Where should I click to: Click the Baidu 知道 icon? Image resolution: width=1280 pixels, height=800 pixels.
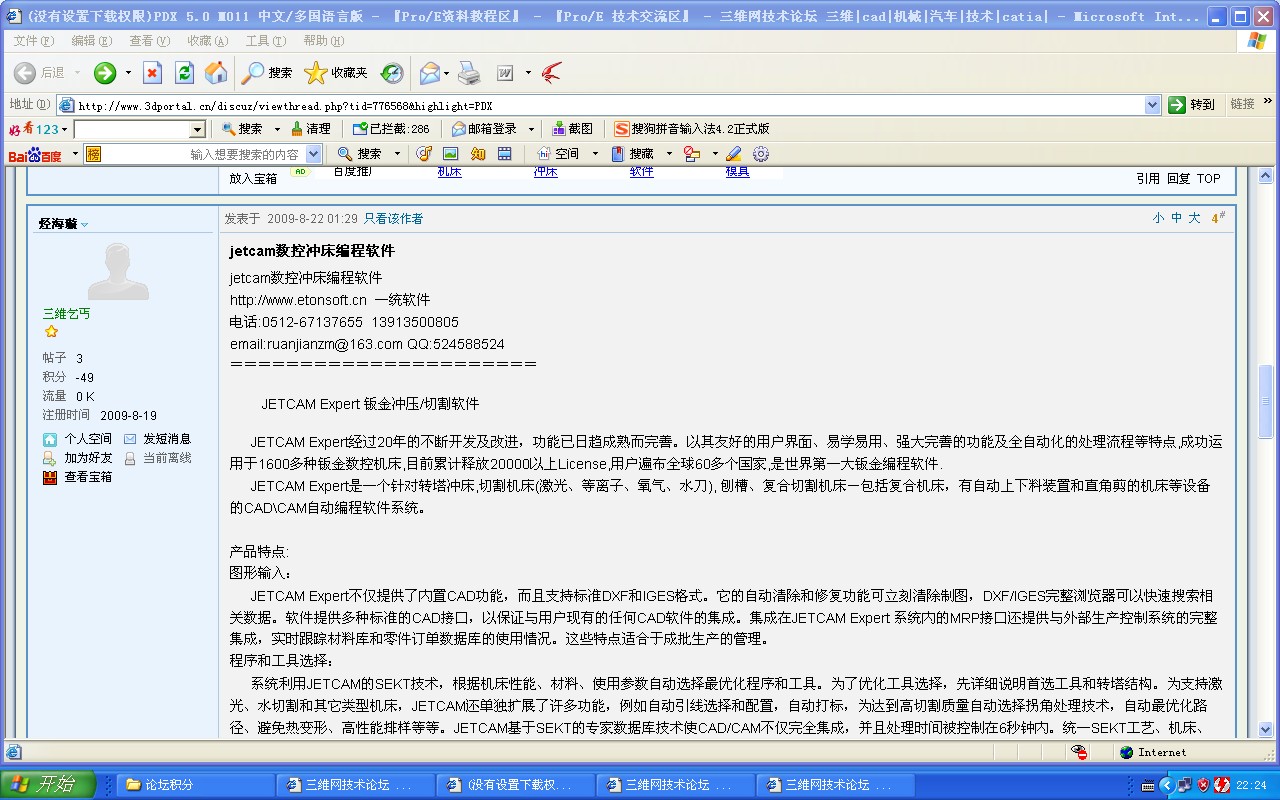(478, 154)
